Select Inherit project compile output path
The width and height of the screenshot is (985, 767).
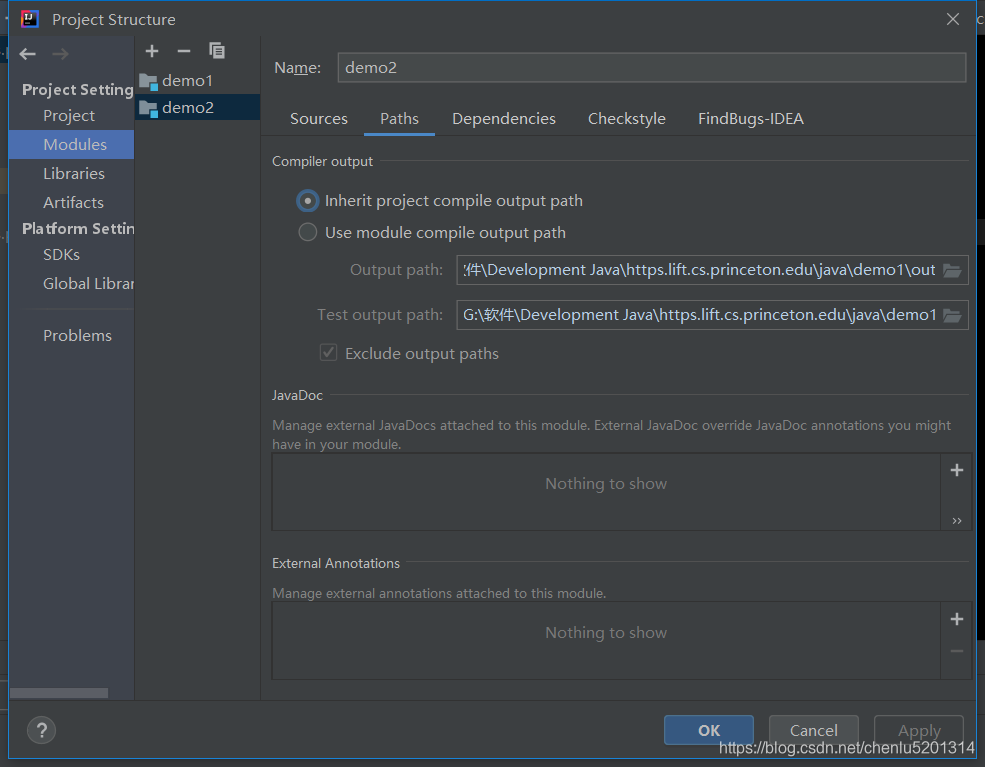coord(440,201)
